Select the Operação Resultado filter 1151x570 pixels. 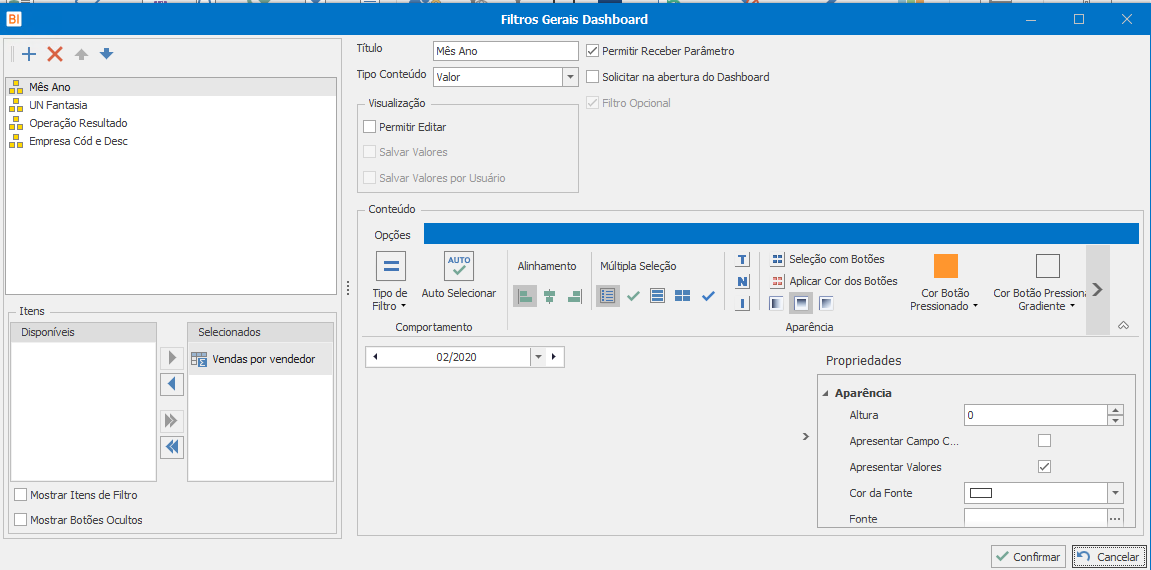coord(170,123)
